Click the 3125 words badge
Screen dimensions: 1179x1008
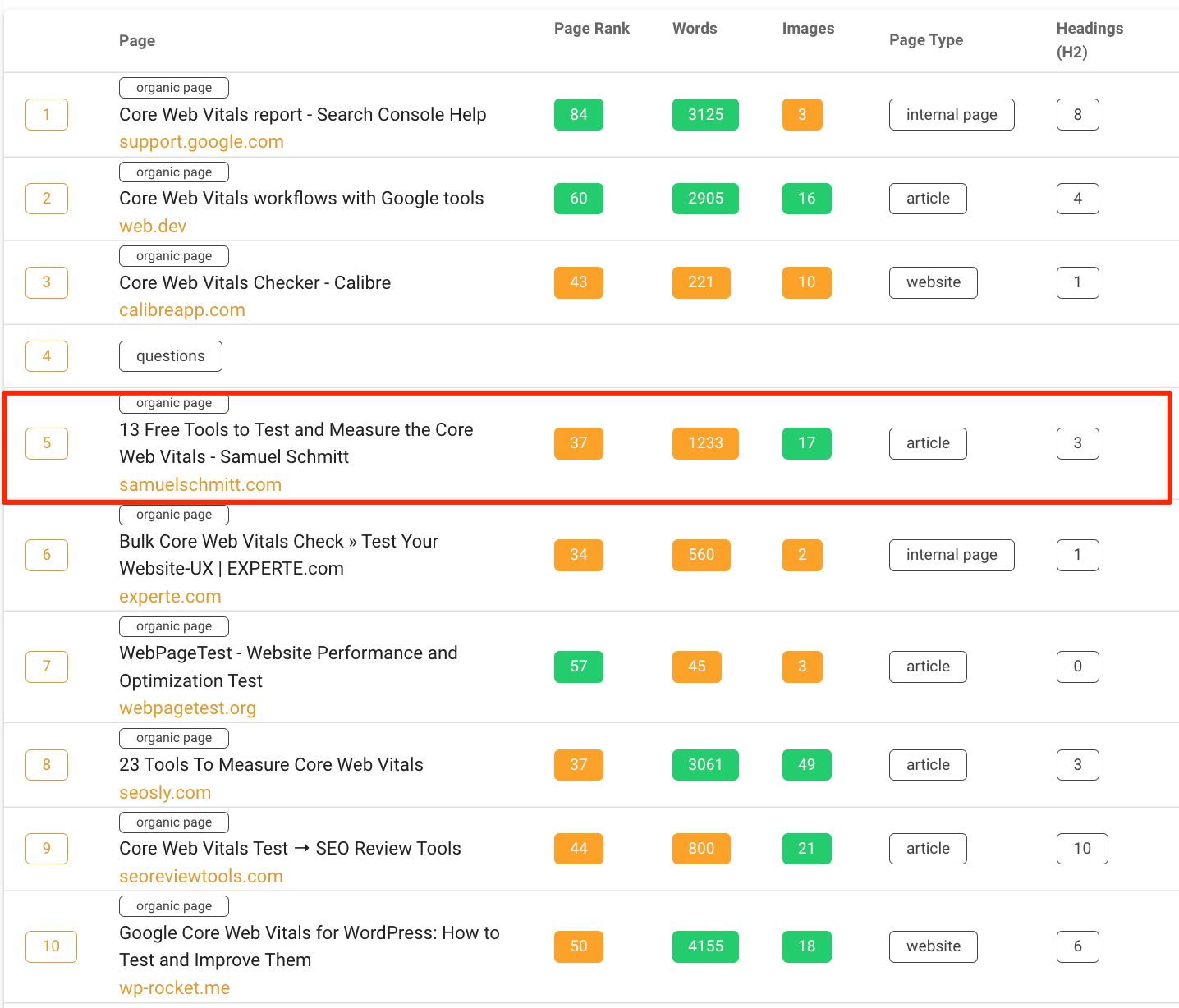coord(705,115)
